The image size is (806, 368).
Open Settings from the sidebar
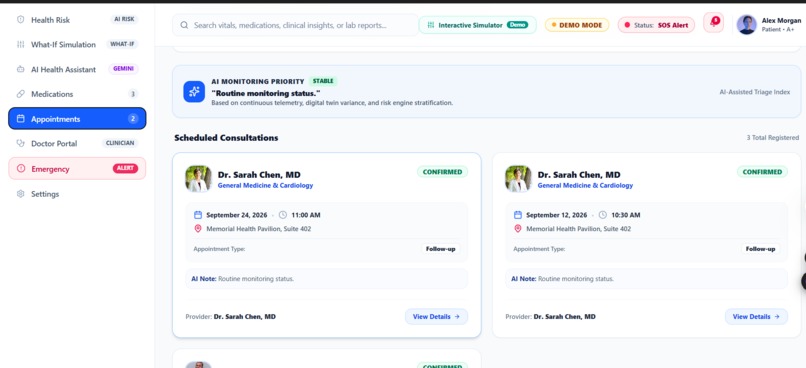[77, 194]
